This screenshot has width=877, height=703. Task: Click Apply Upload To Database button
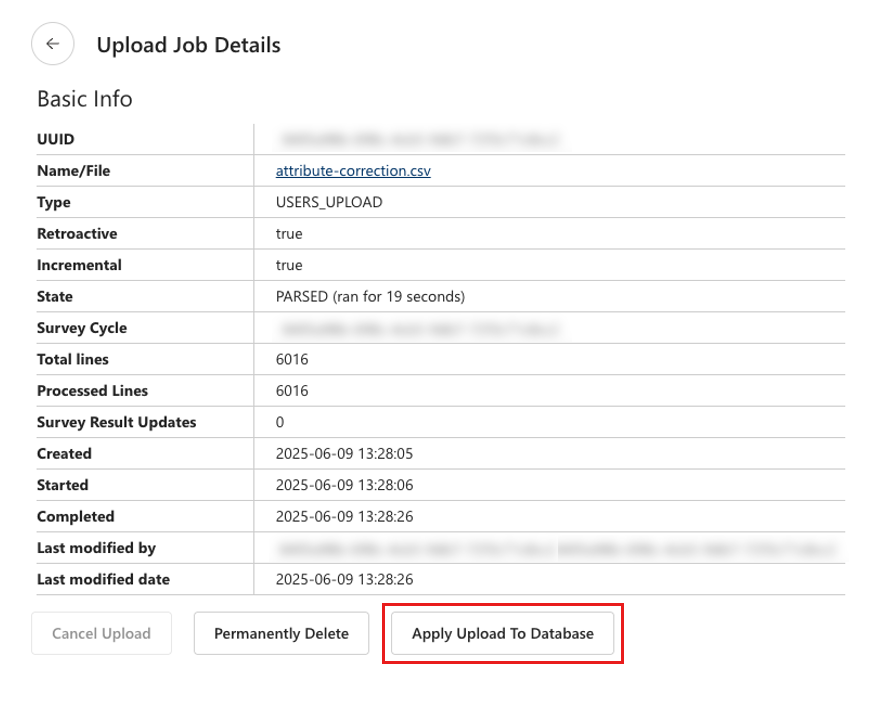[502, 633]
